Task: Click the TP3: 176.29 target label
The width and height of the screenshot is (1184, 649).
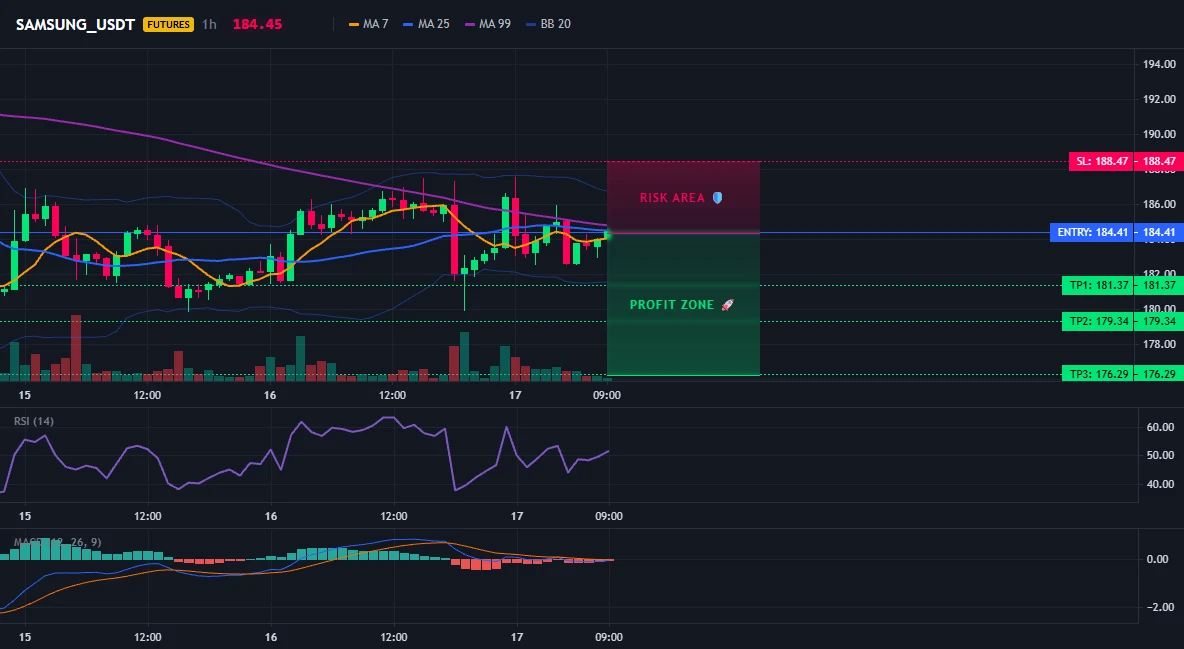Action: 1098,374
